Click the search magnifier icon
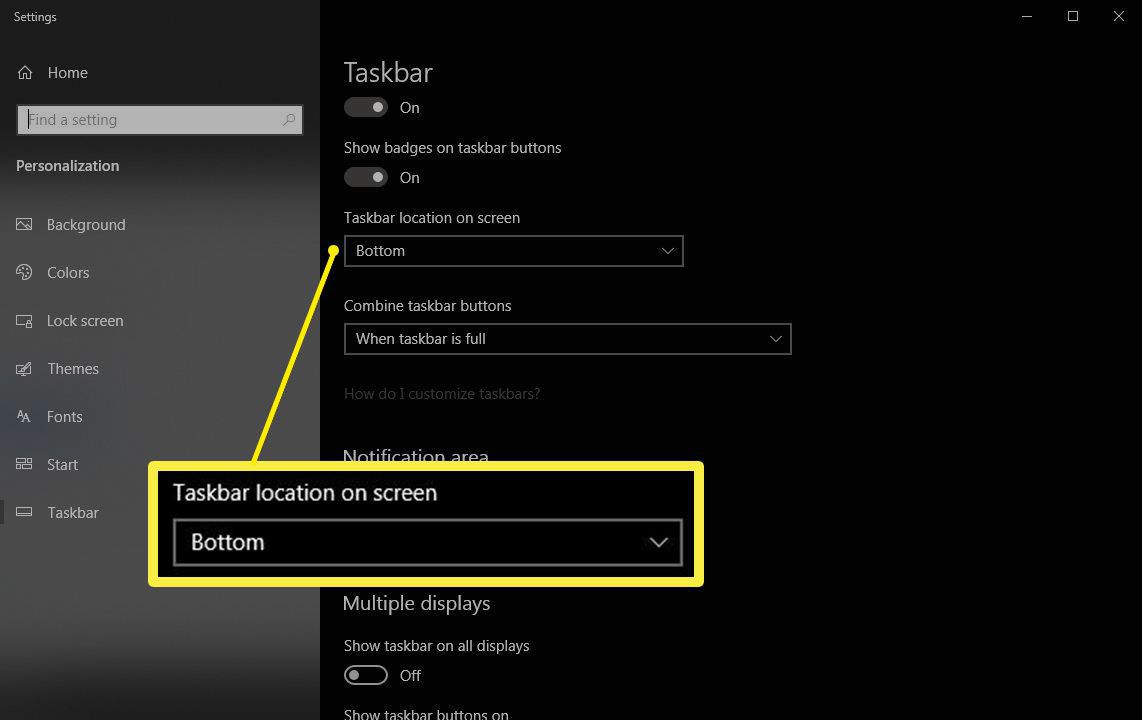This screenshot has width=1142, height=720. tap(289, 119)
